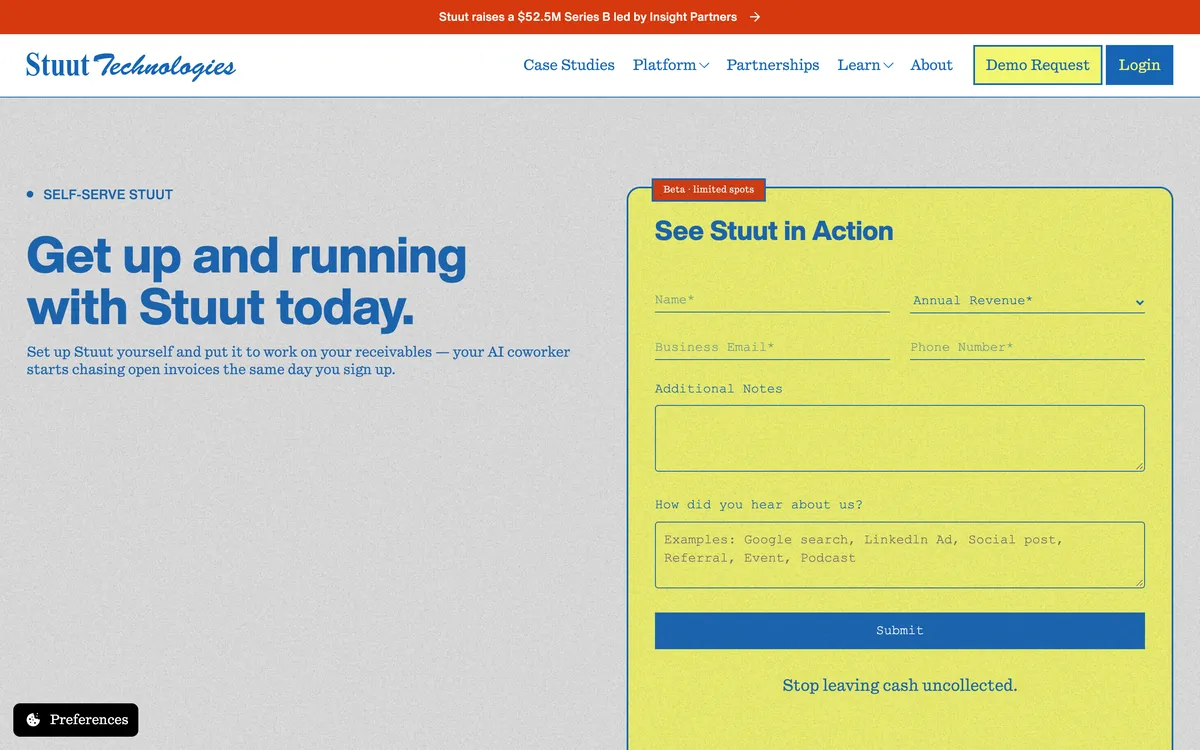Open the Annual Revenue dropdown
1200x750 pixels.
(x=1027, y=300)
